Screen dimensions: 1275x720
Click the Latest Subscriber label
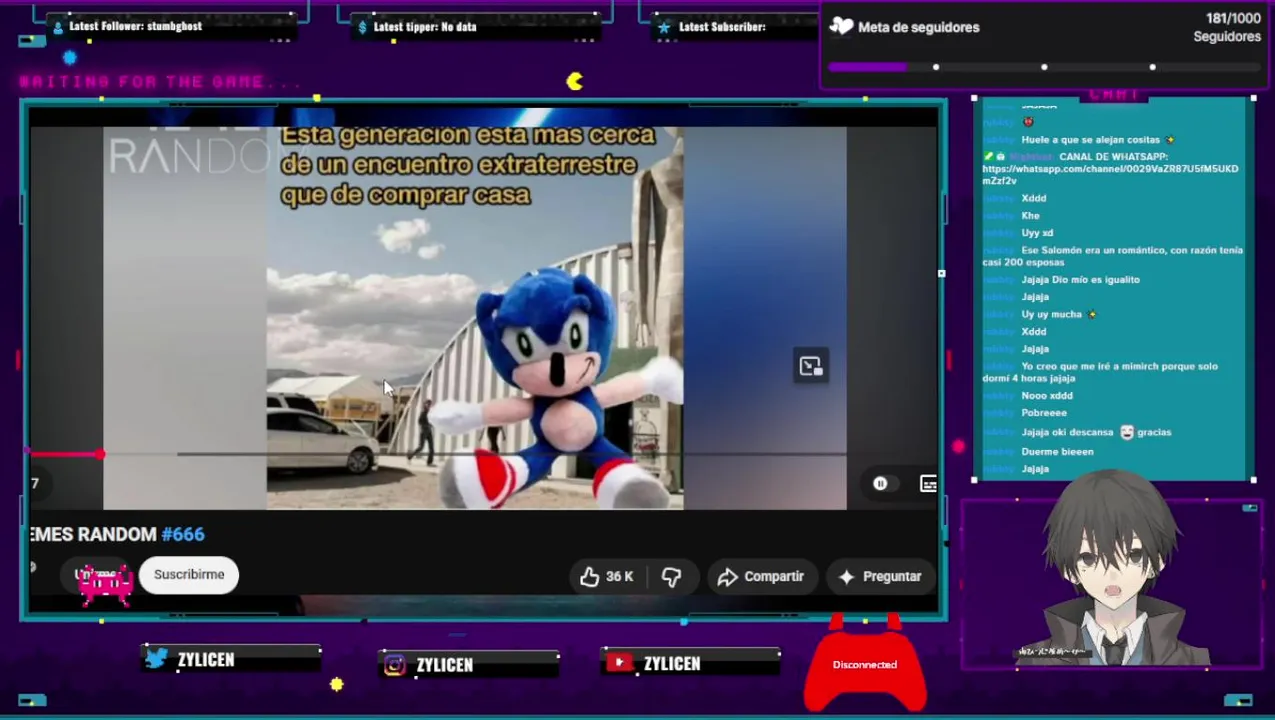[722, 27]
